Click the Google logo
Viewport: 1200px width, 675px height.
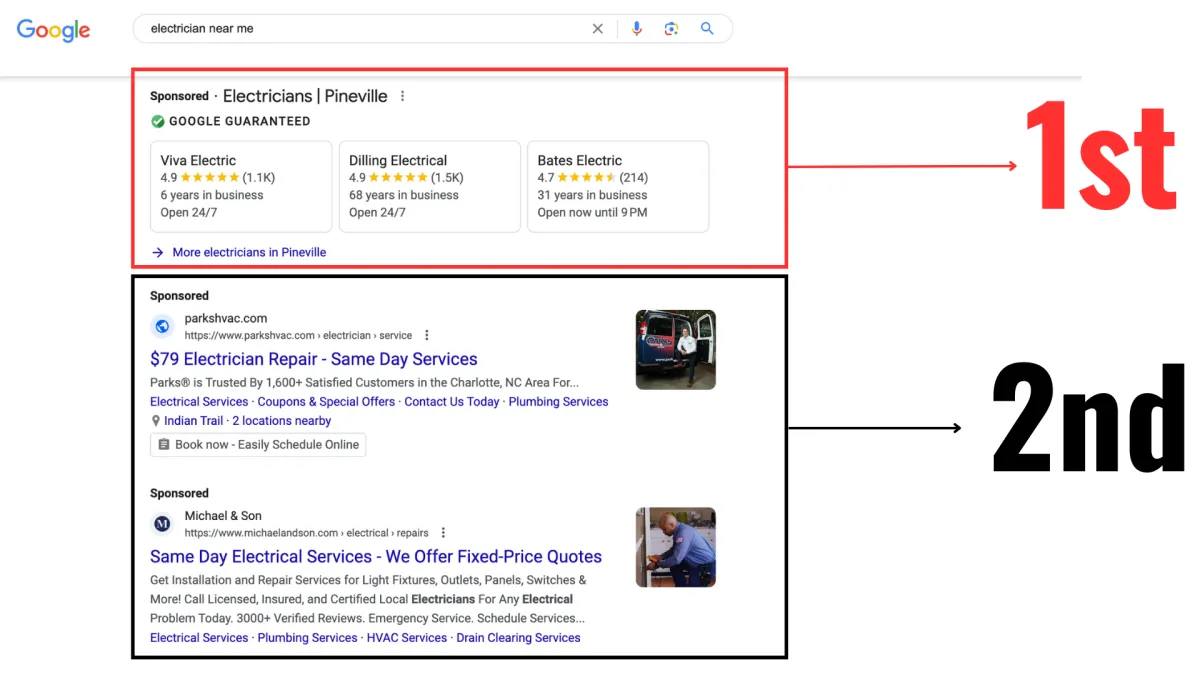[53, 30]
